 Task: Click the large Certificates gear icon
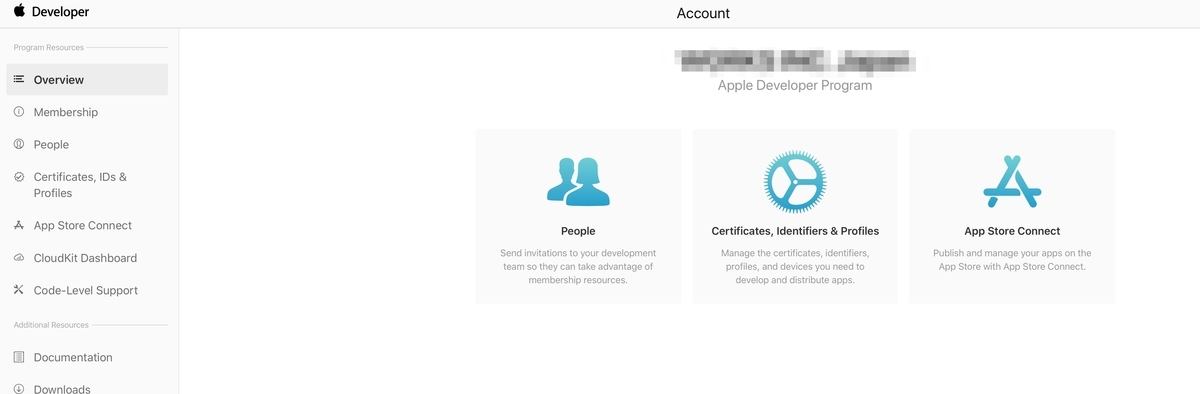point(795,182)
